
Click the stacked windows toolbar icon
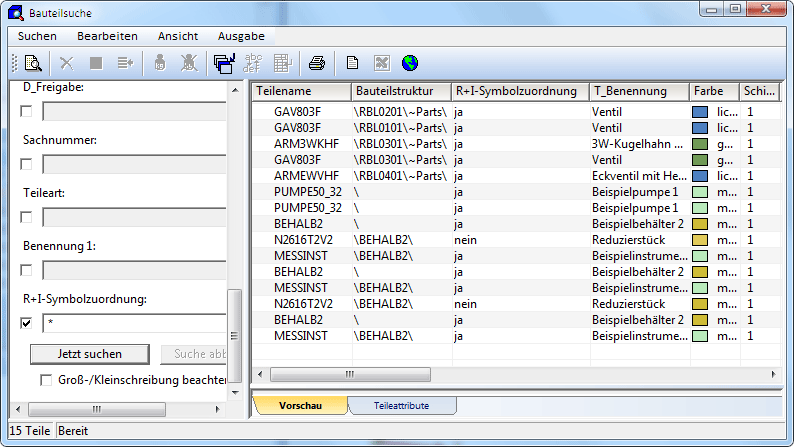pos(224,63)
